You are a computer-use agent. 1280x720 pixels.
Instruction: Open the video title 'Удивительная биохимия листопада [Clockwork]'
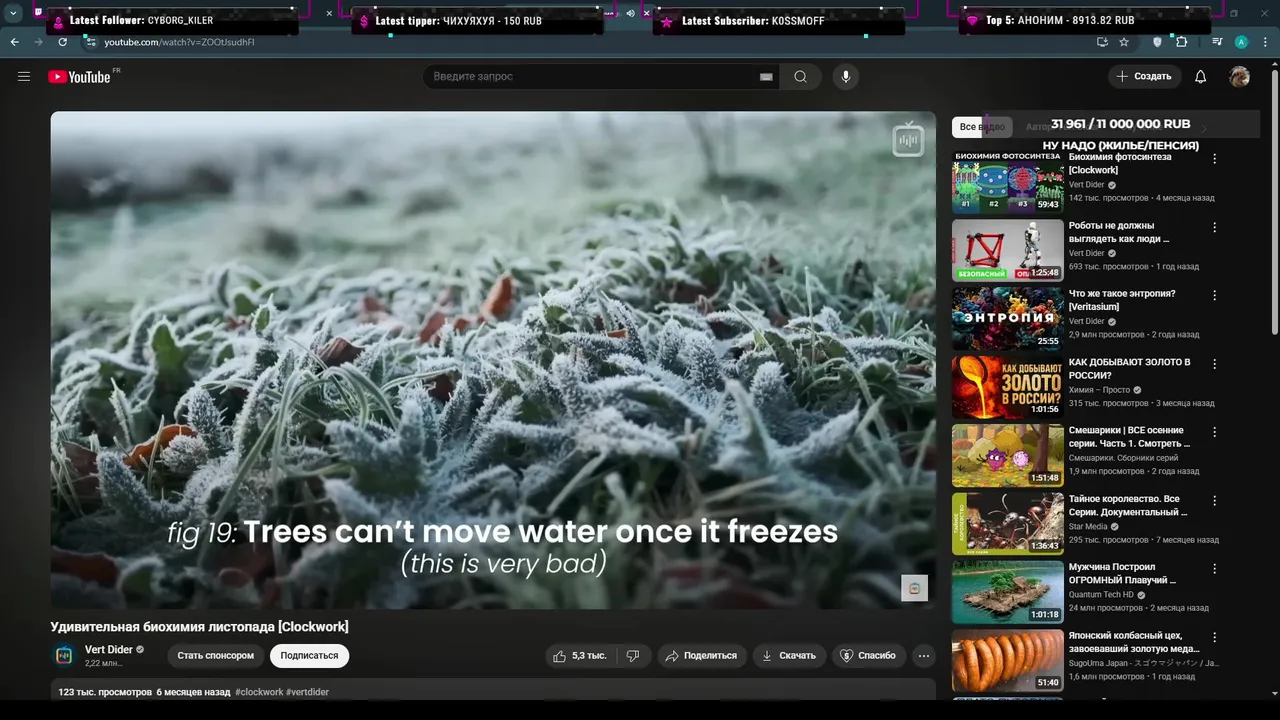point(200,627)
